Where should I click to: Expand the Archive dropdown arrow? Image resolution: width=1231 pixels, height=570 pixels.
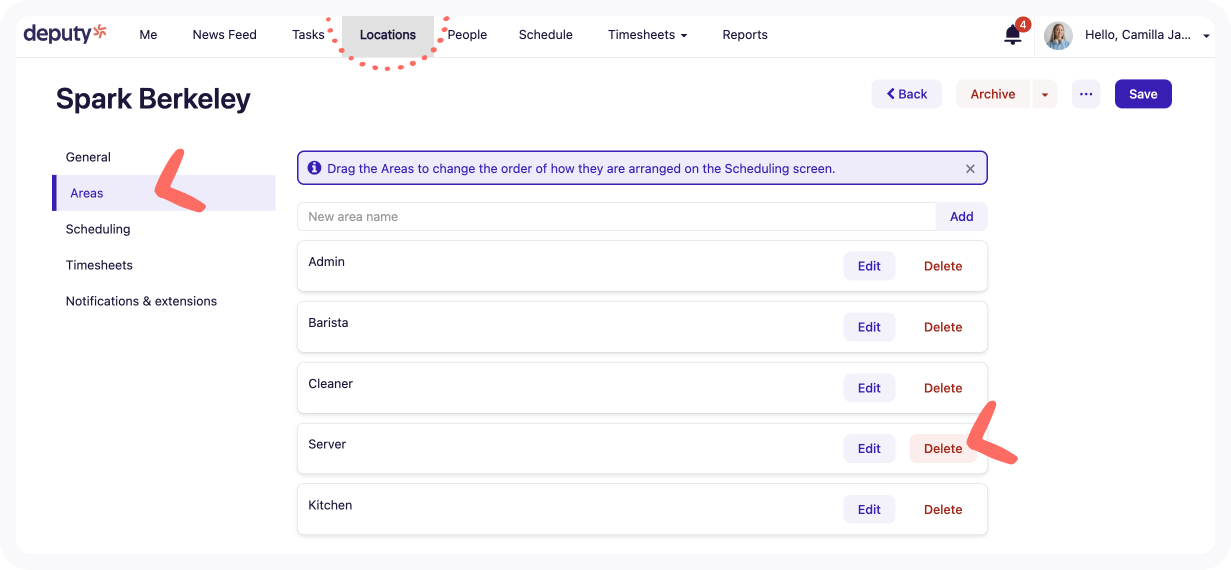coord(1045,94)
